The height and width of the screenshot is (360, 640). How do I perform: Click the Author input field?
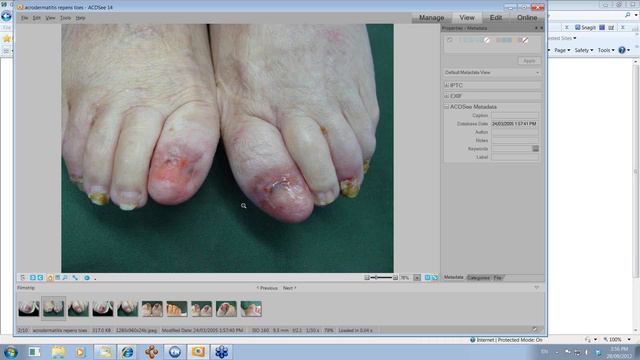[x=515, y=132]
